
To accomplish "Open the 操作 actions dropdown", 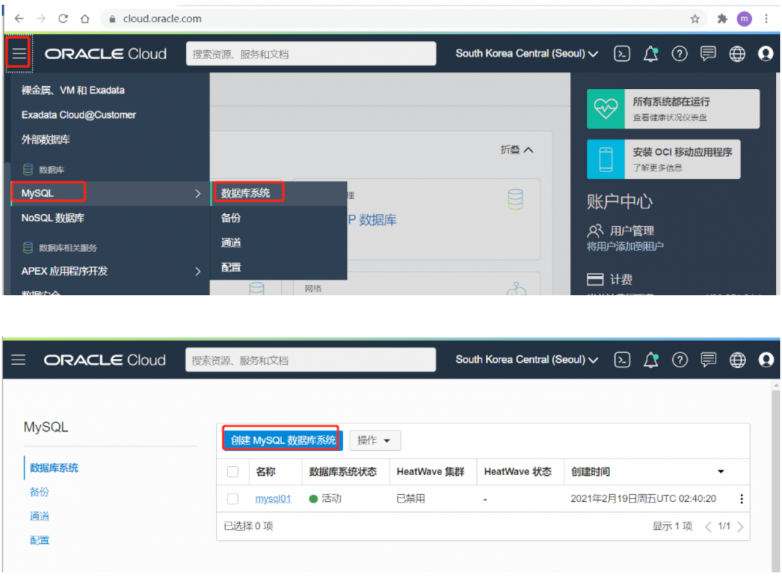I will point(375,440).
